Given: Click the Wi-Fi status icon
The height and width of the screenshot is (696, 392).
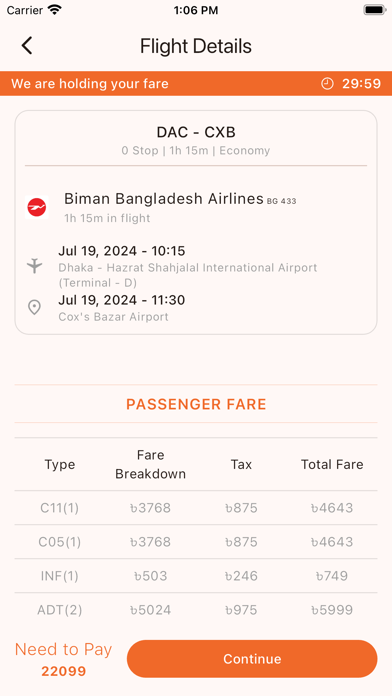Looking at the screenshot, I should click(x=55, y=10).
